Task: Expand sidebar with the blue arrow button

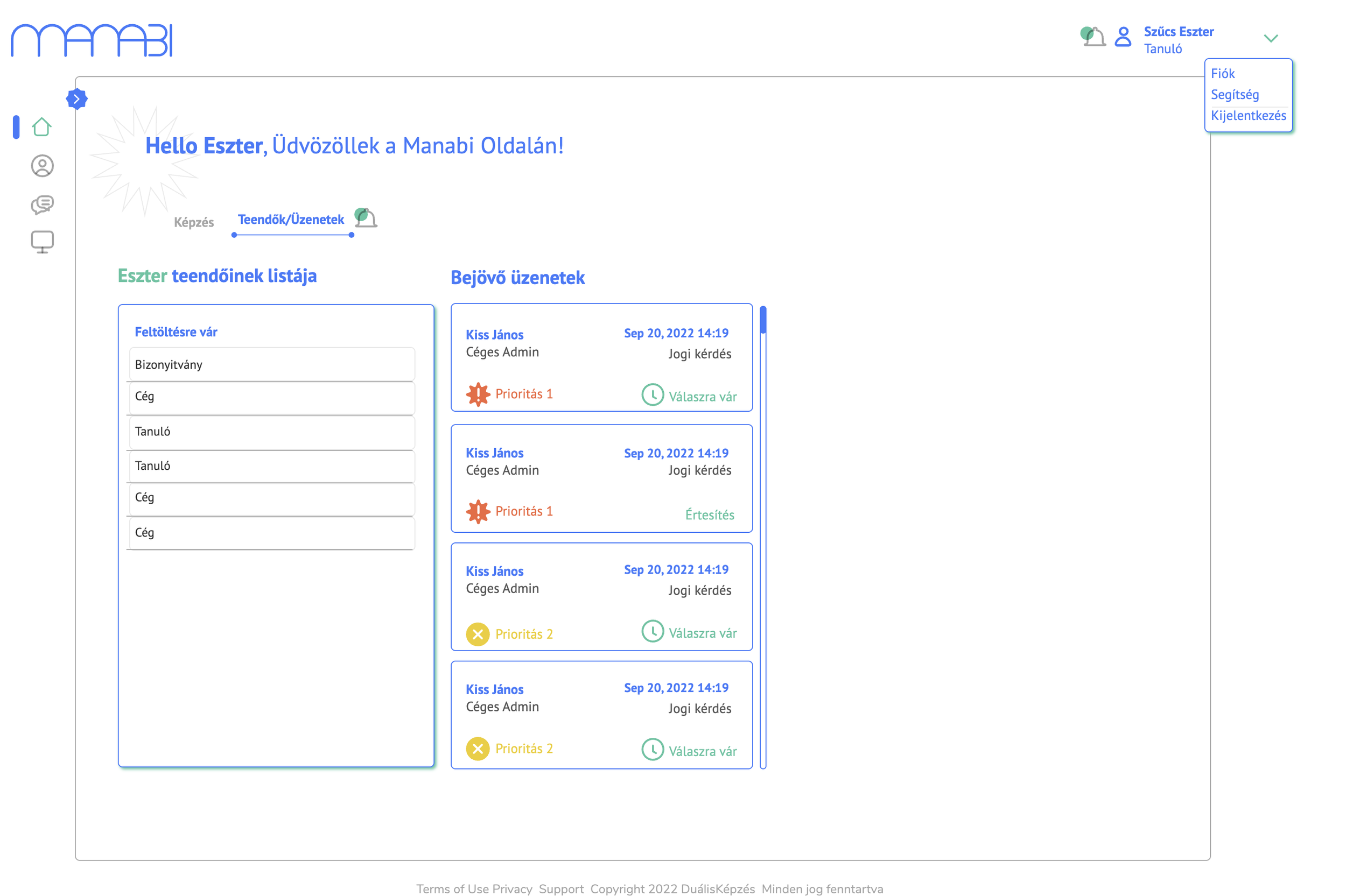Action: (x=76, y=99)
